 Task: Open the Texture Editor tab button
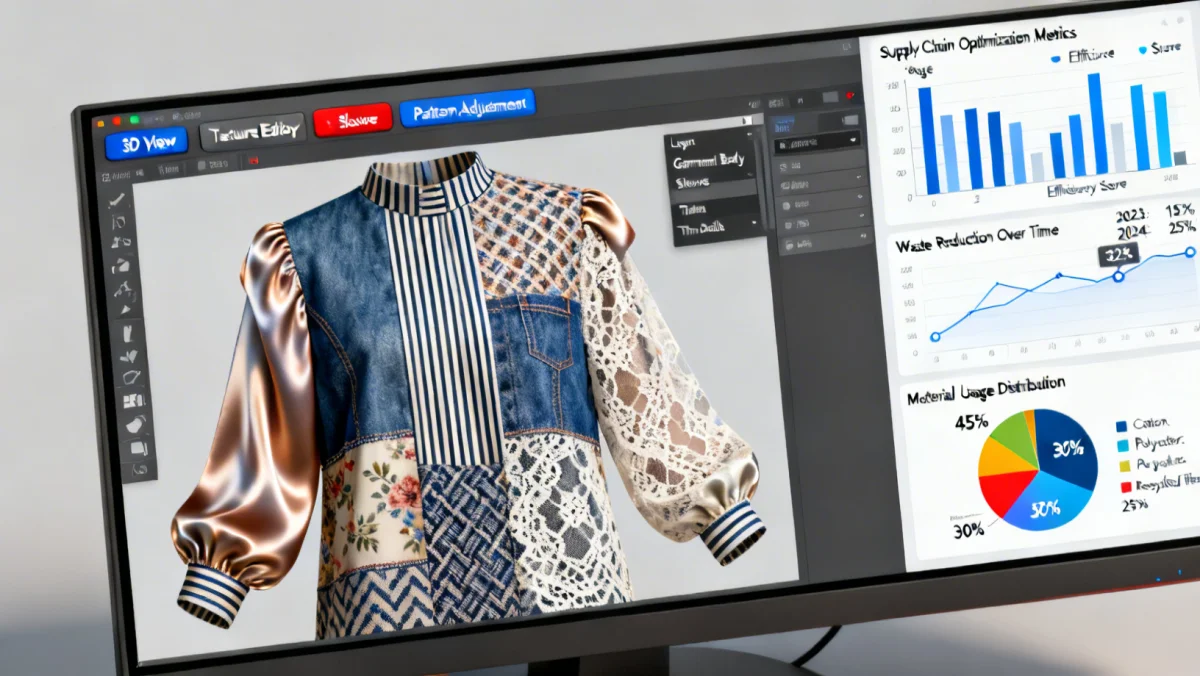click(x=251, y=132)
